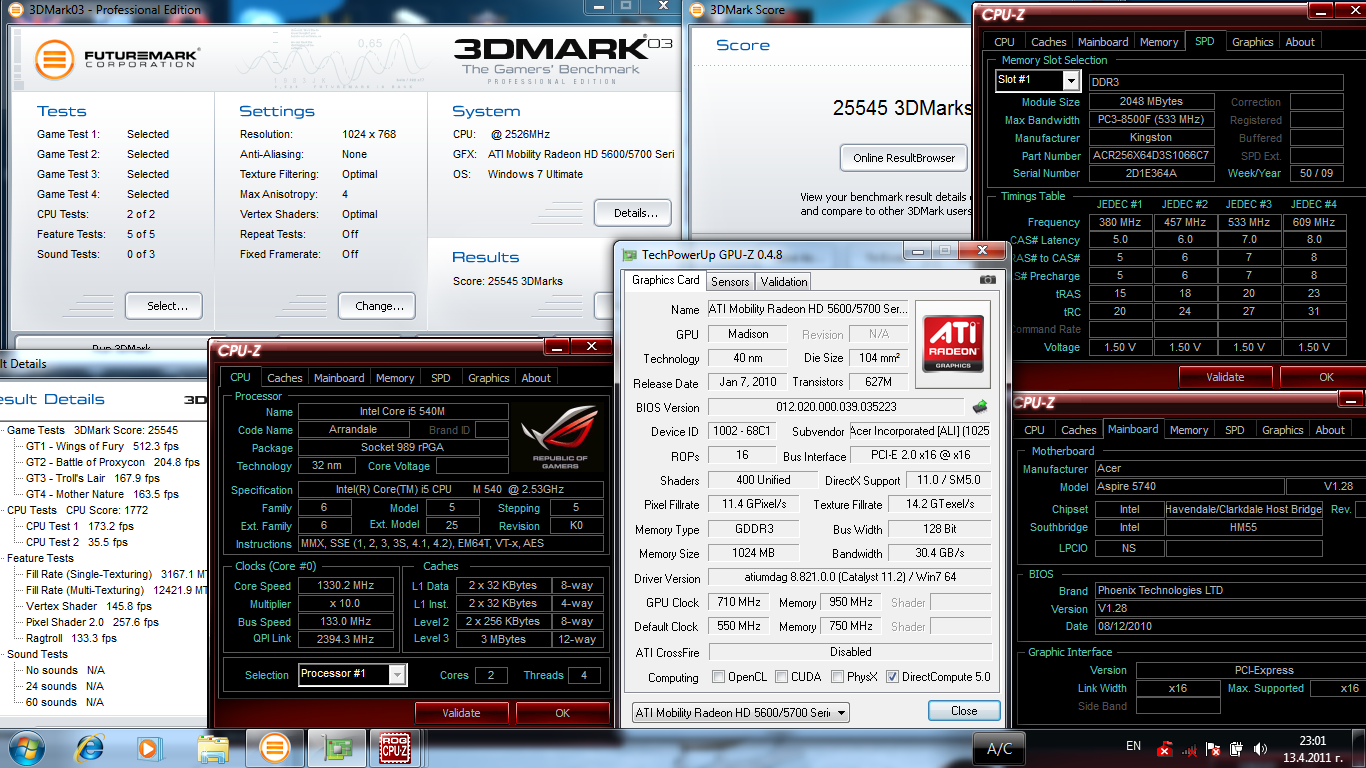This screenshot has width=1366, height=768.
Task: Click the Futuremark Corporation logo
Action: pos(116,58)
